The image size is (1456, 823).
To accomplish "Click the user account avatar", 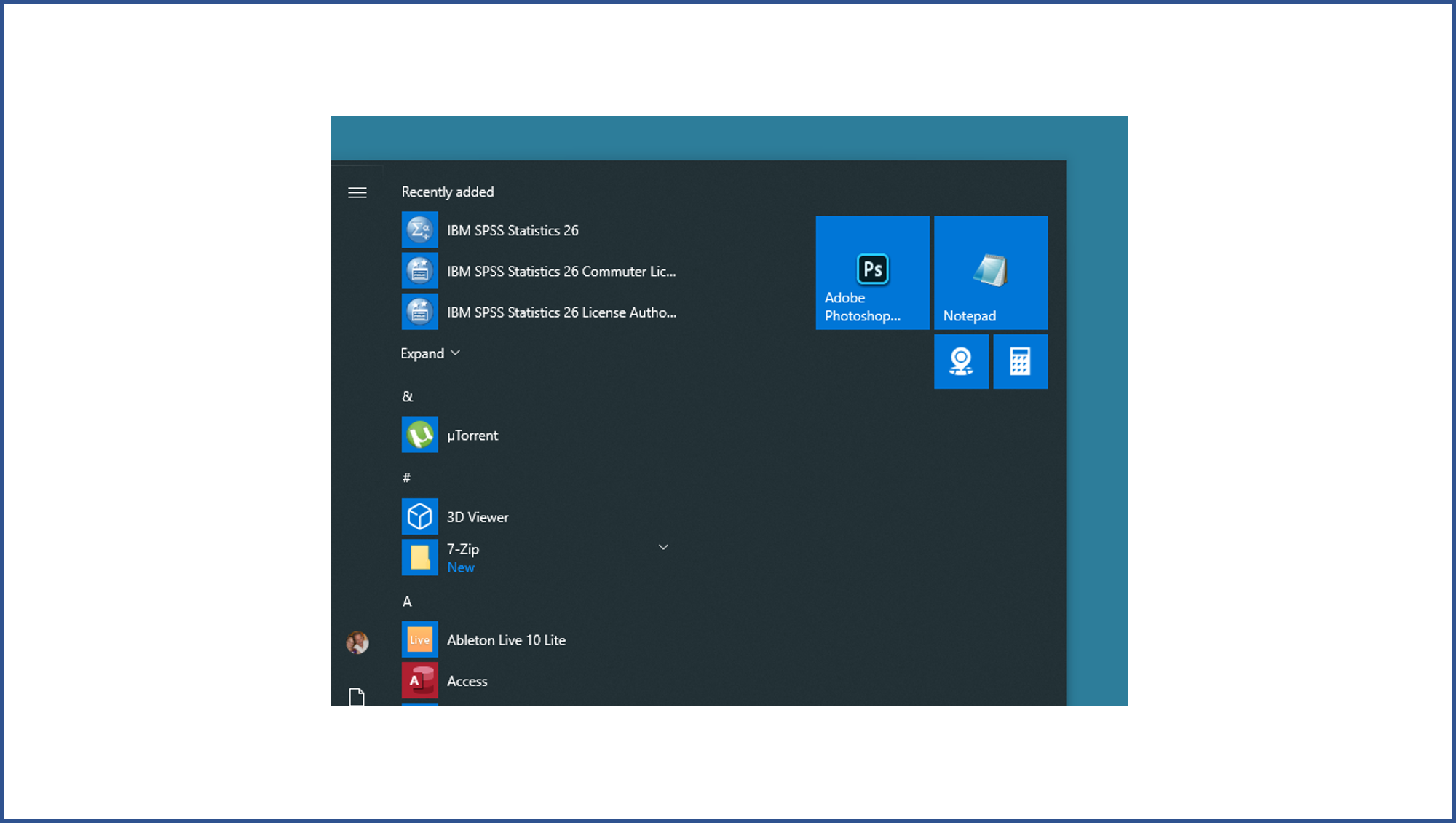I will tap(357, 642).
